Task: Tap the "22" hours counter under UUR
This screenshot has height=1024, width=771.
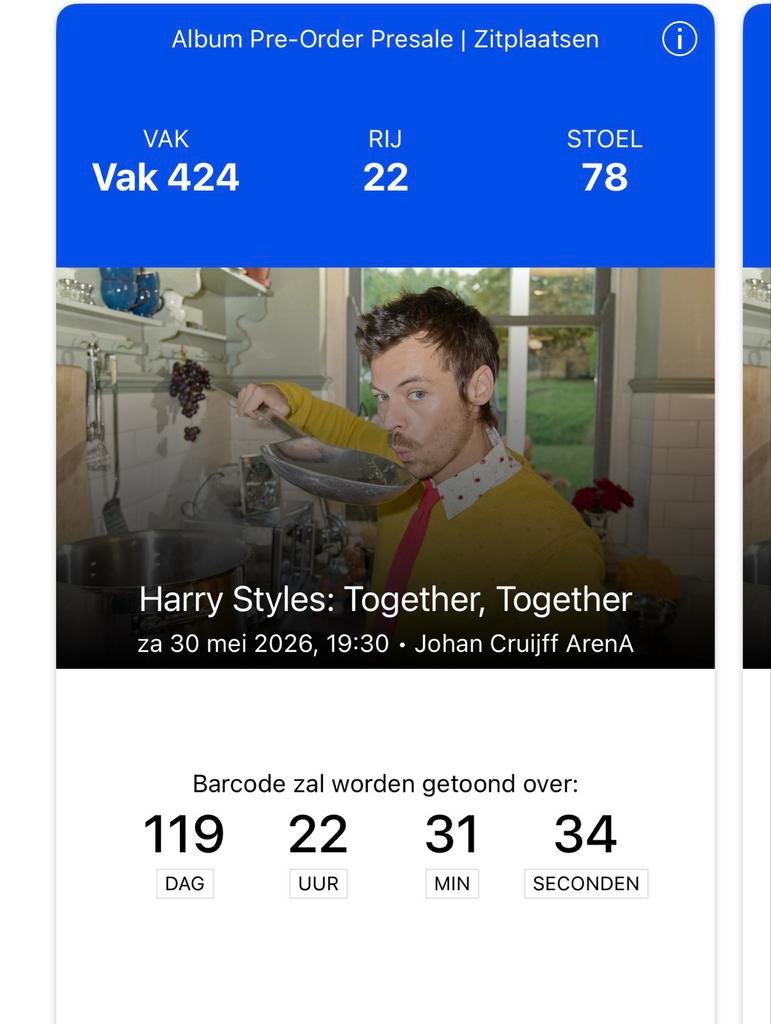Action: 316,833
